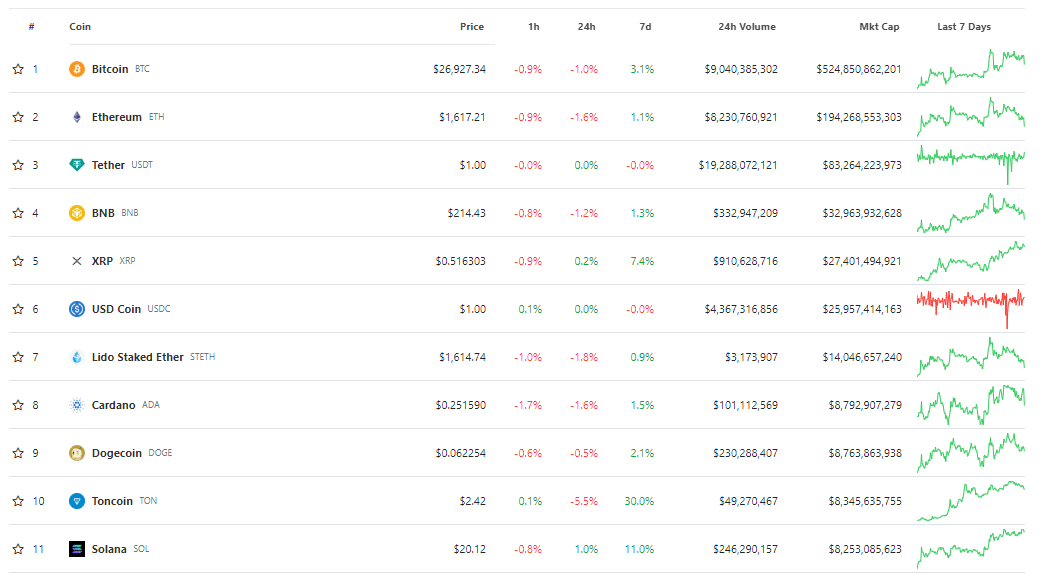Star the Solana row

point(18,549)
